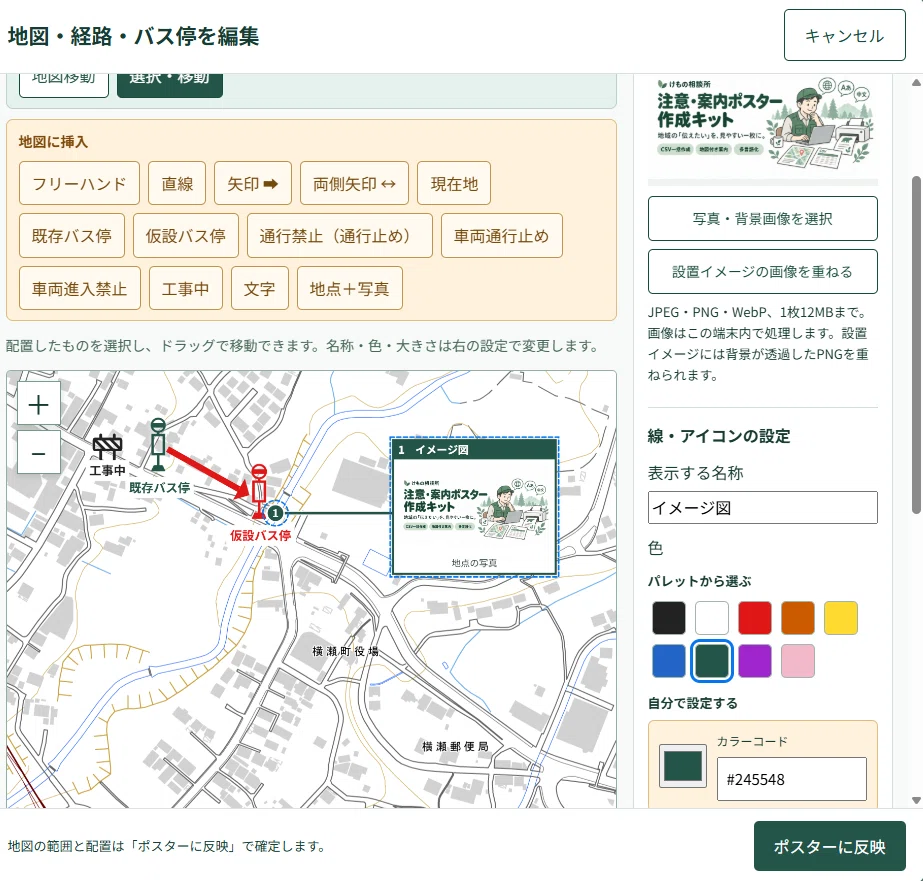Insert an arrow with 矢印 button

tap(253, 184)
